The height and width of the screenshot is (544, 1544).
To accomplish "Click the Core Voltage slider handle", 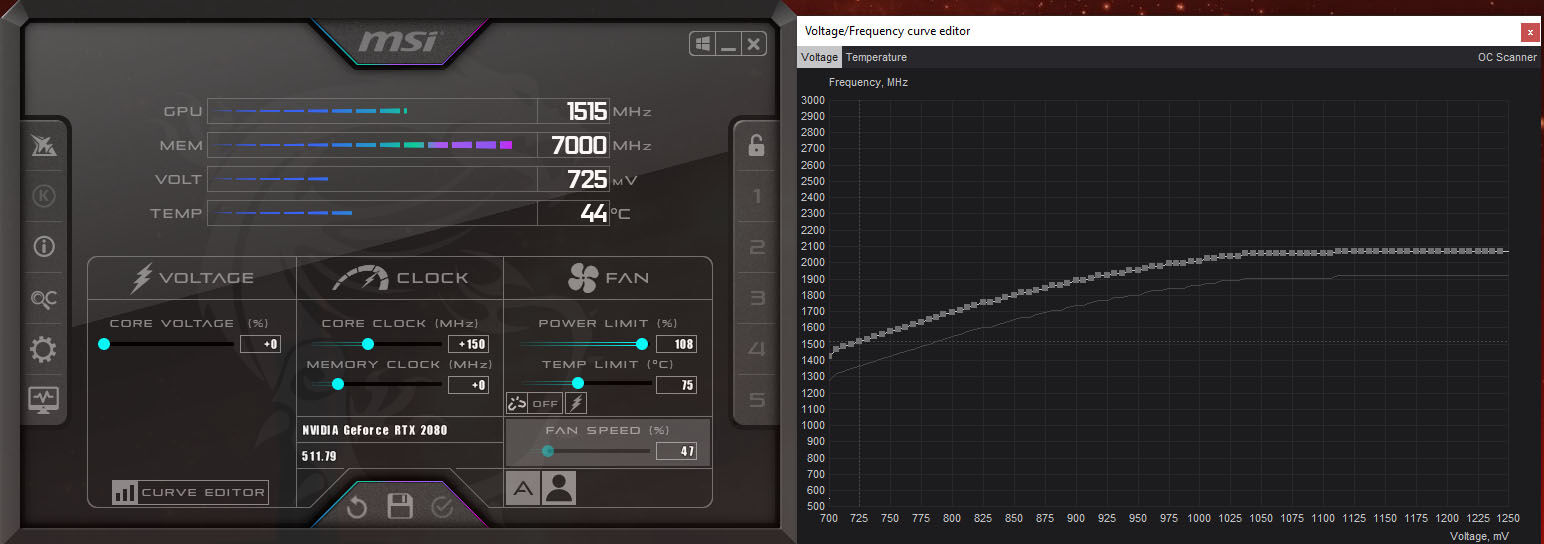I will coord(104,344).
